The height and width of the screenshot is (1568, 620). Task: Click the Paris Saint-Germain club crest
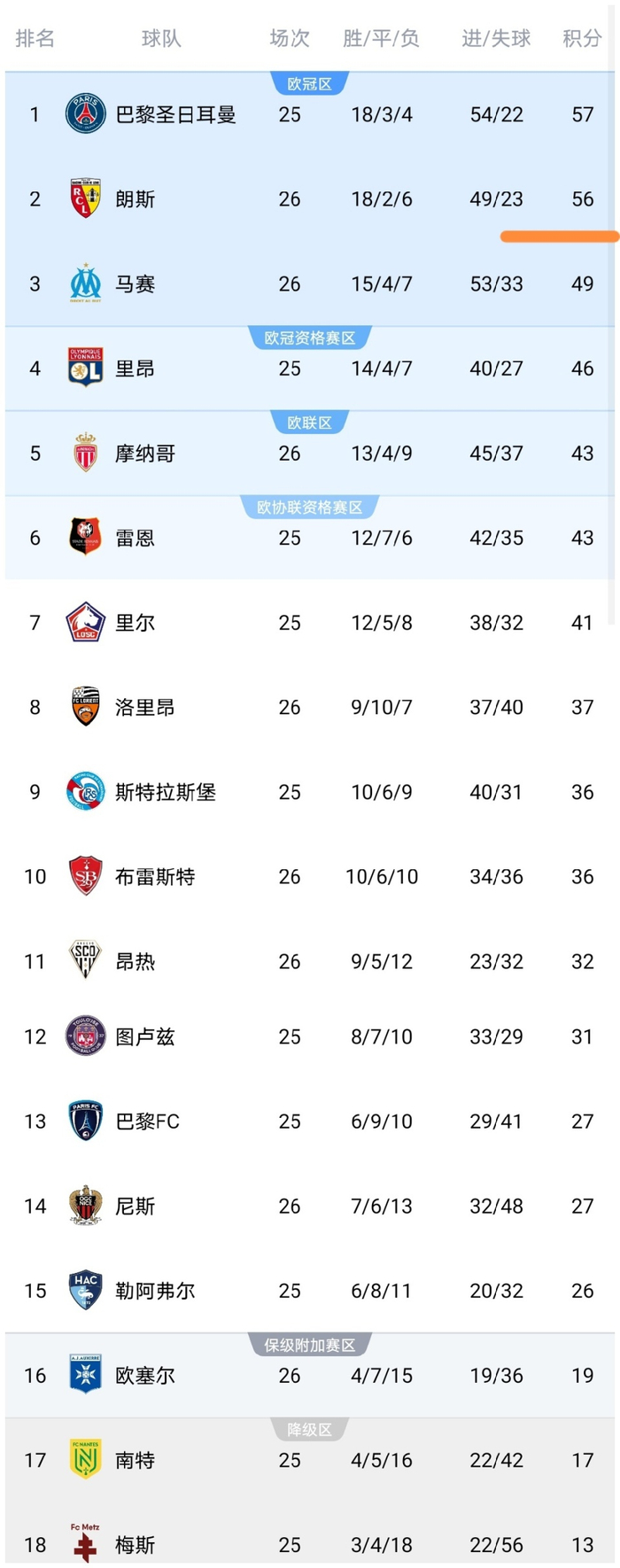tap(86, 114)
